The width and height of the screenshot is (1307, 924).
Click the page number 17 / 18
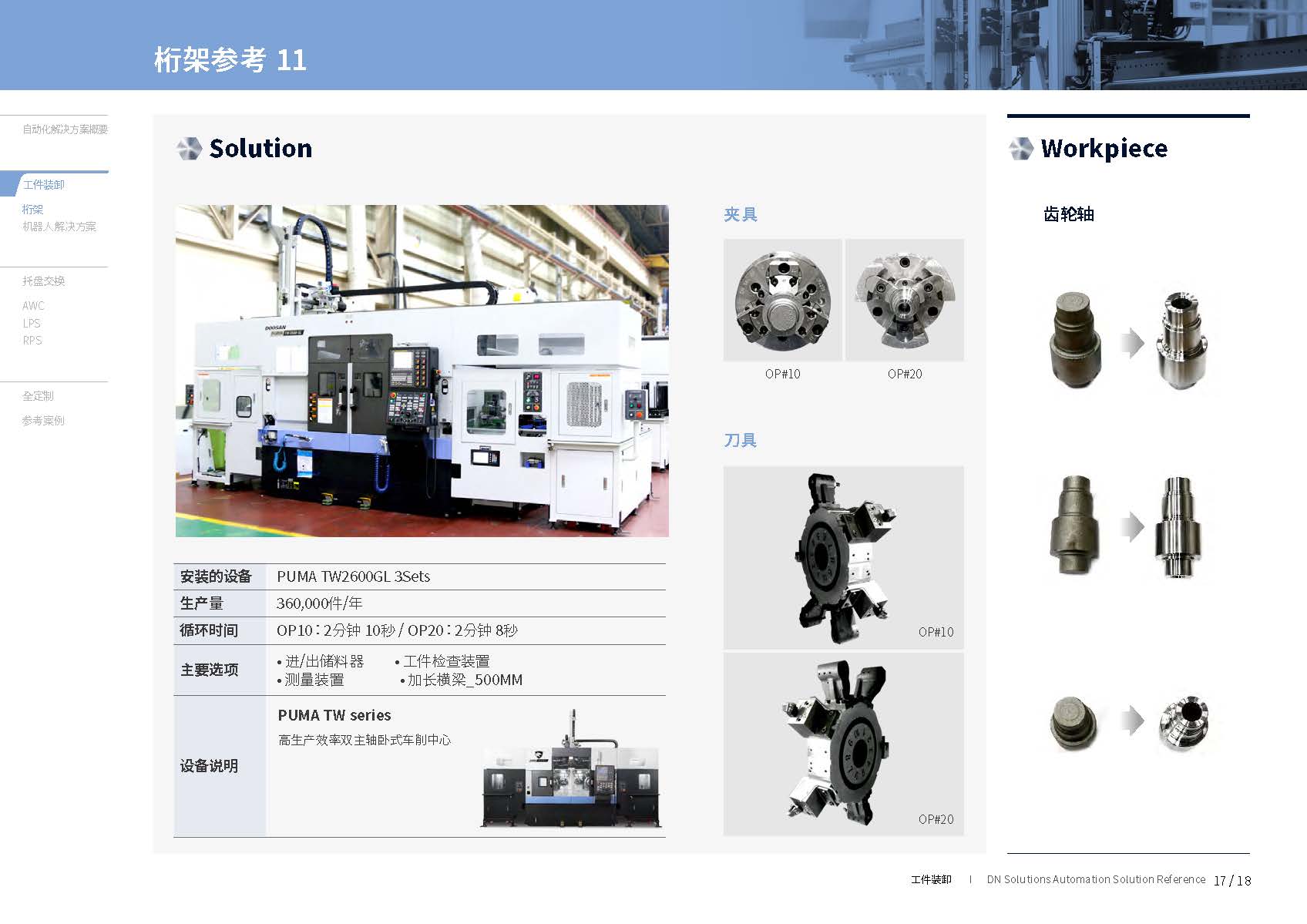click(1232, 880)
